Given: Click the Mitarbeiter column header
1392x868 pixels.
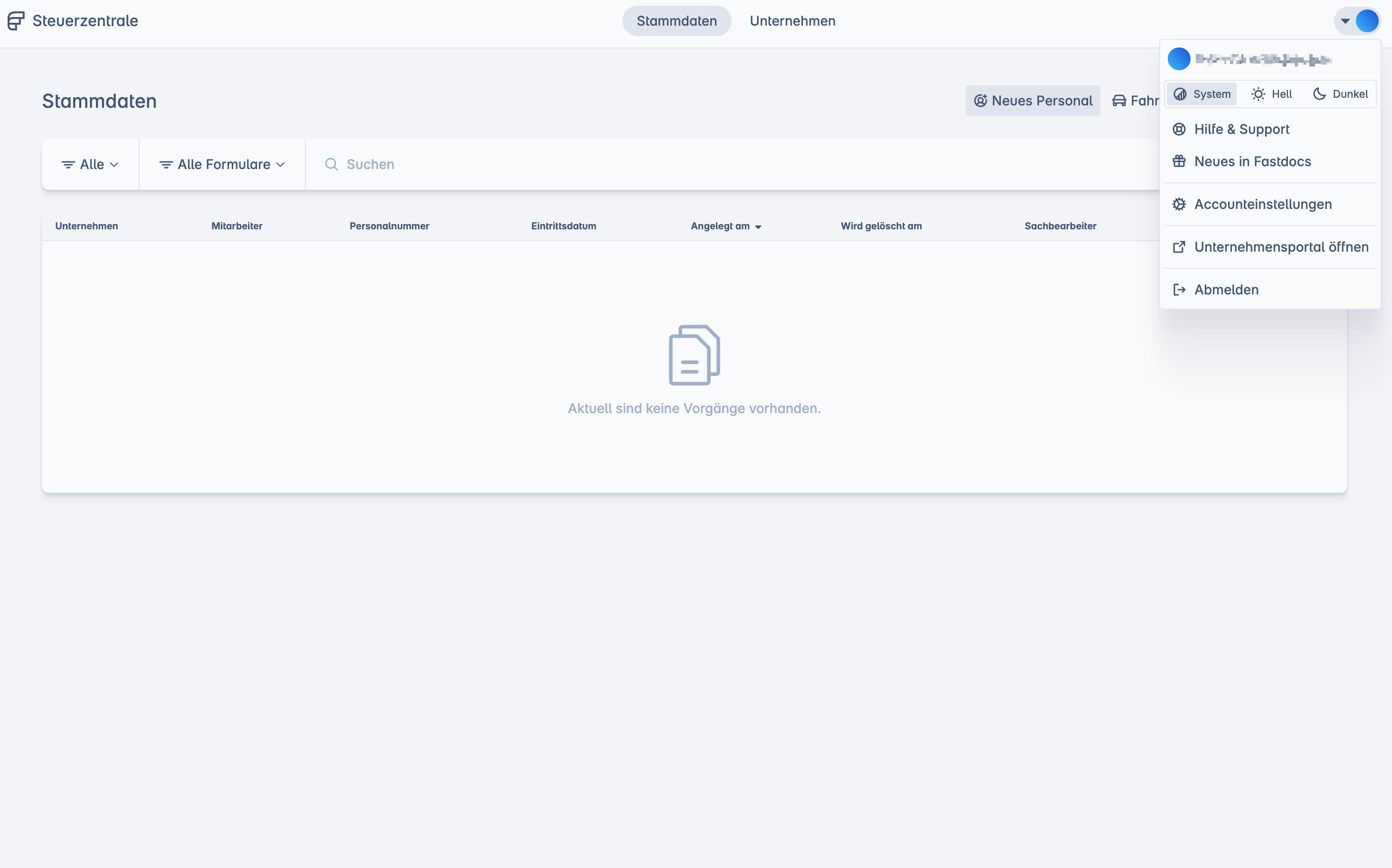Looking at the screenshot, I should click(x=237, y=226).
